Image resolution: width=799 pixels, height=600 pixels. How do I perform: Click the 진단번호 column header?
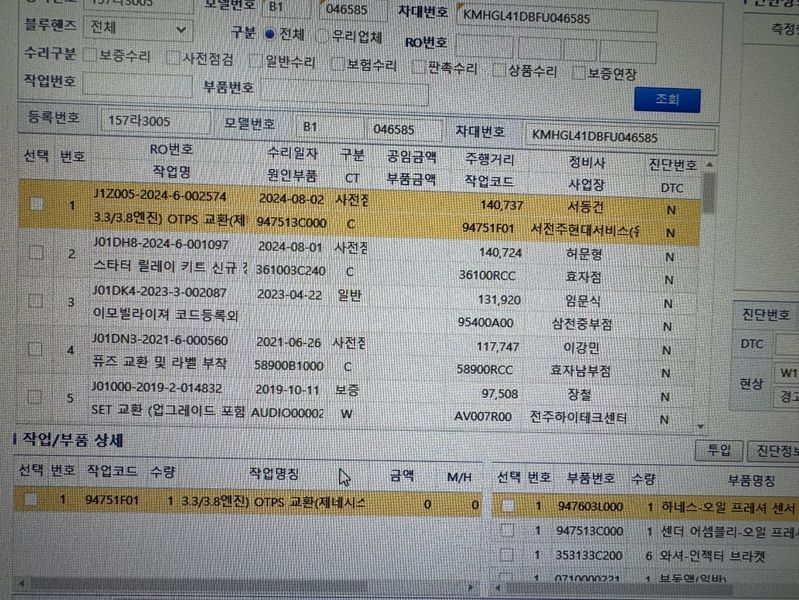coord(672,165)
